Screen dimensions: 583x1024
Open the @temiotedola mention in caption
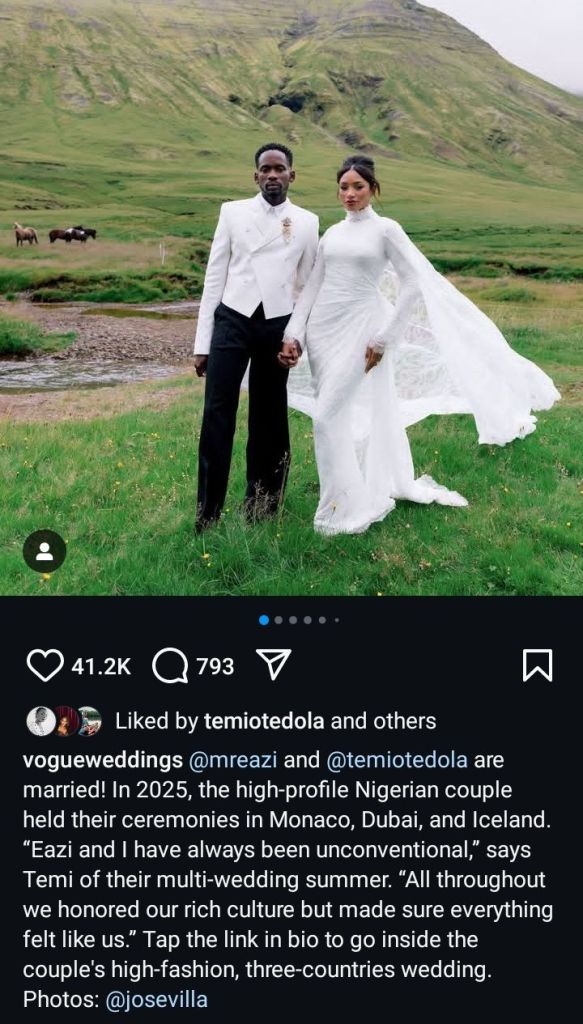[x=397, y=760]
